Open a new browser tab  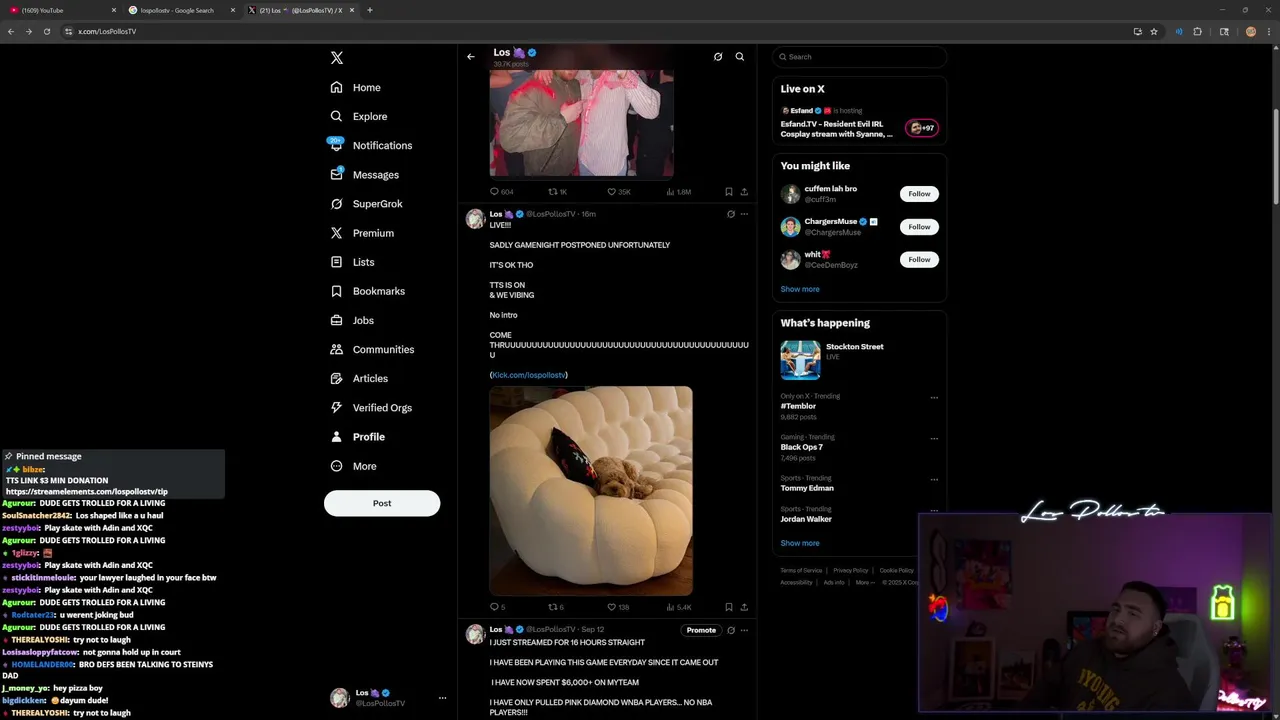(370, 10)
